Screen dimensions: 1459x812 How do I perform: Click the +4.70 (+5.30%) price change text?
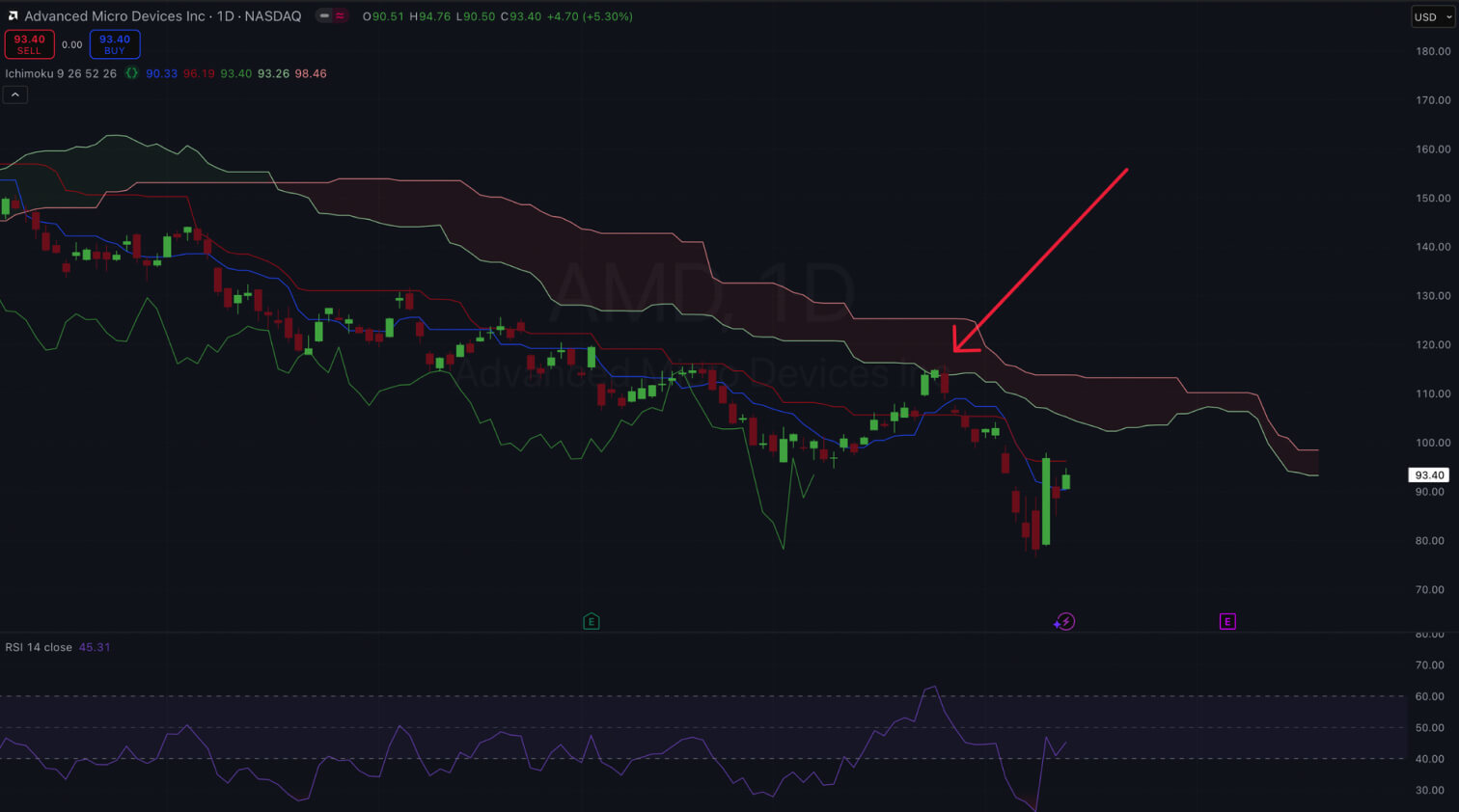[x=590, y=16]
